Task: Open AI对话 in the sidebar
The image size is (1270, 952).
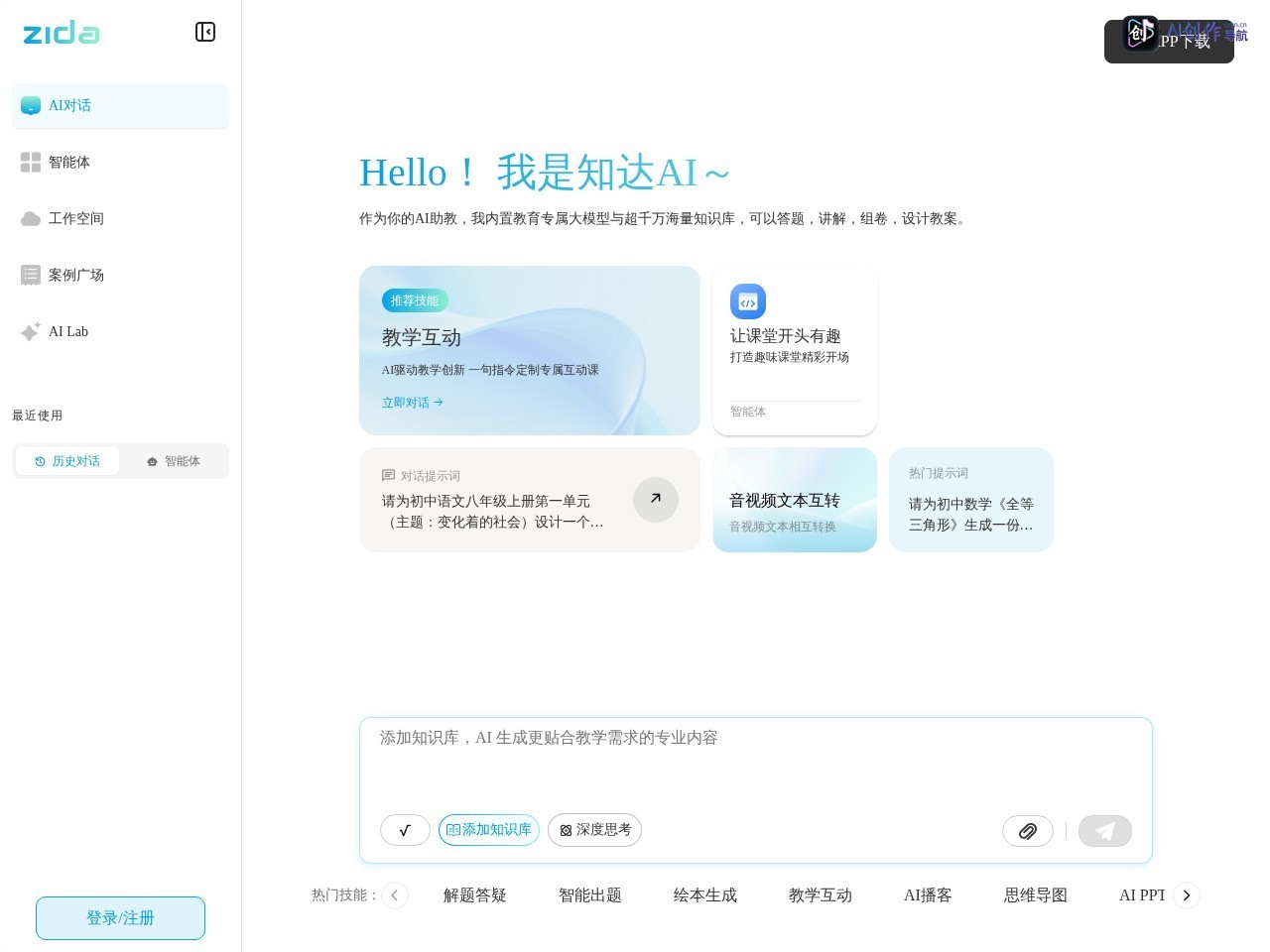Action: [x=120, y=106]
